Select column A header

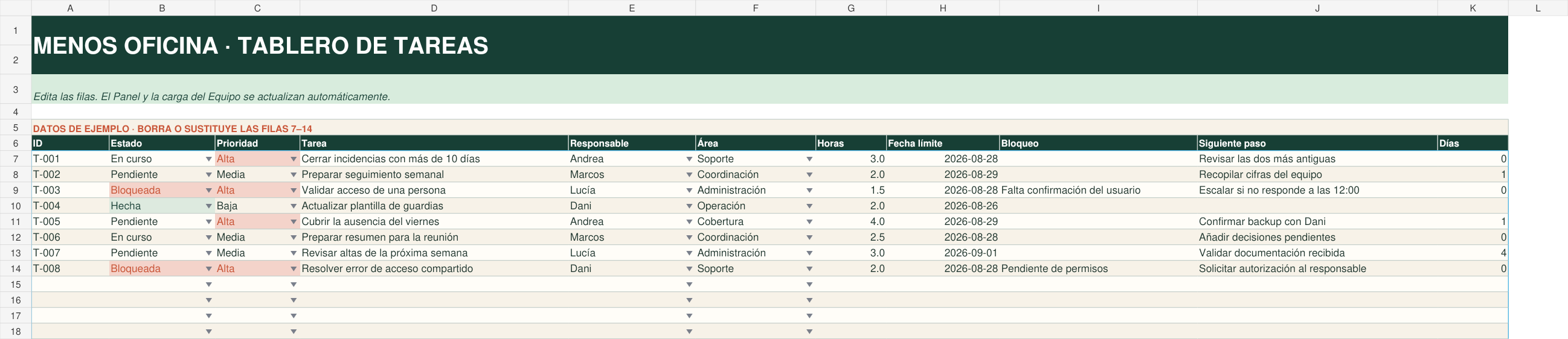tap(70, 8)
